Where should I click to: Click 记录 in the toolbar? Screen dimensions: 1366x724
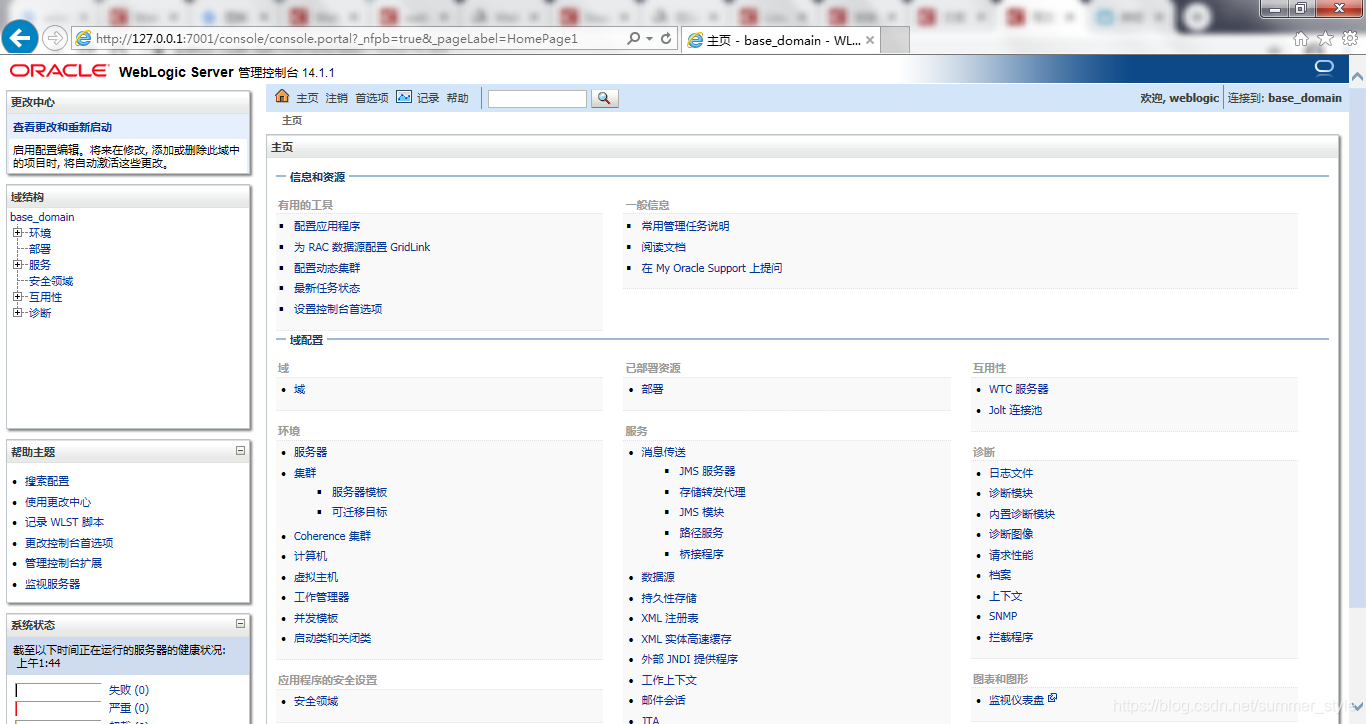click(428, 98)
